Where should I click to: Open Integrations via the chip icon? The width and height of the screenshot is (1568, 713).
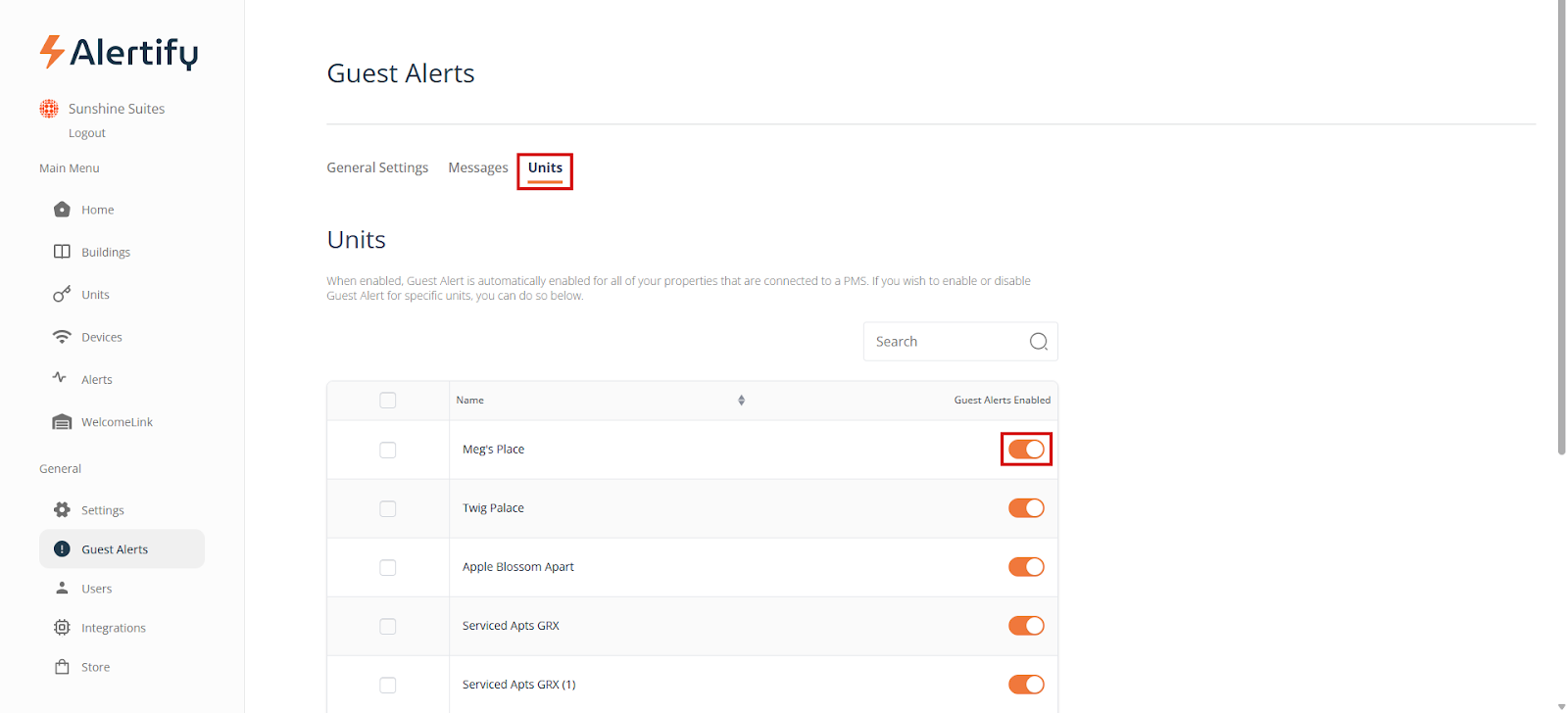point(62,627)
